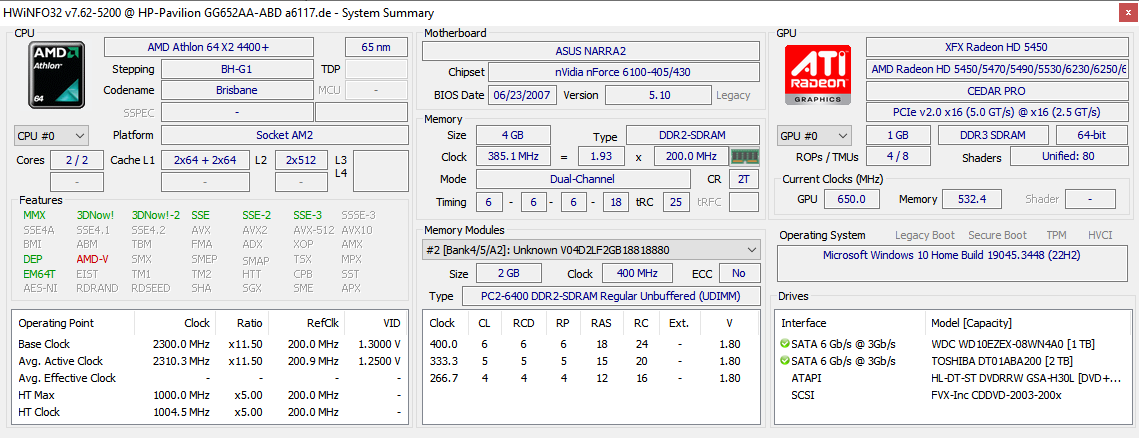Click the green check icon beside TOSHIBA drive
This screenshot has height=438, width=1139.
[x=785, y=361]
